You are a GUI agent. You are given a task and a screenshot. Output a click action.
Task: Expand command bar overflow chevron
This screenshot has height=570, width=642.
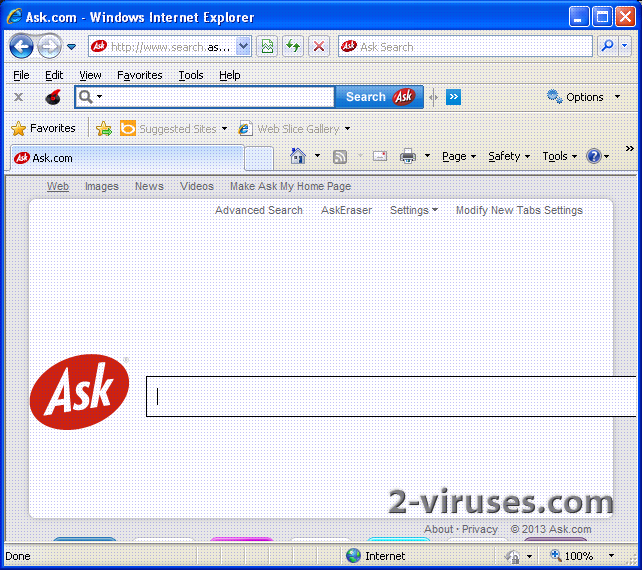(629, 148)
